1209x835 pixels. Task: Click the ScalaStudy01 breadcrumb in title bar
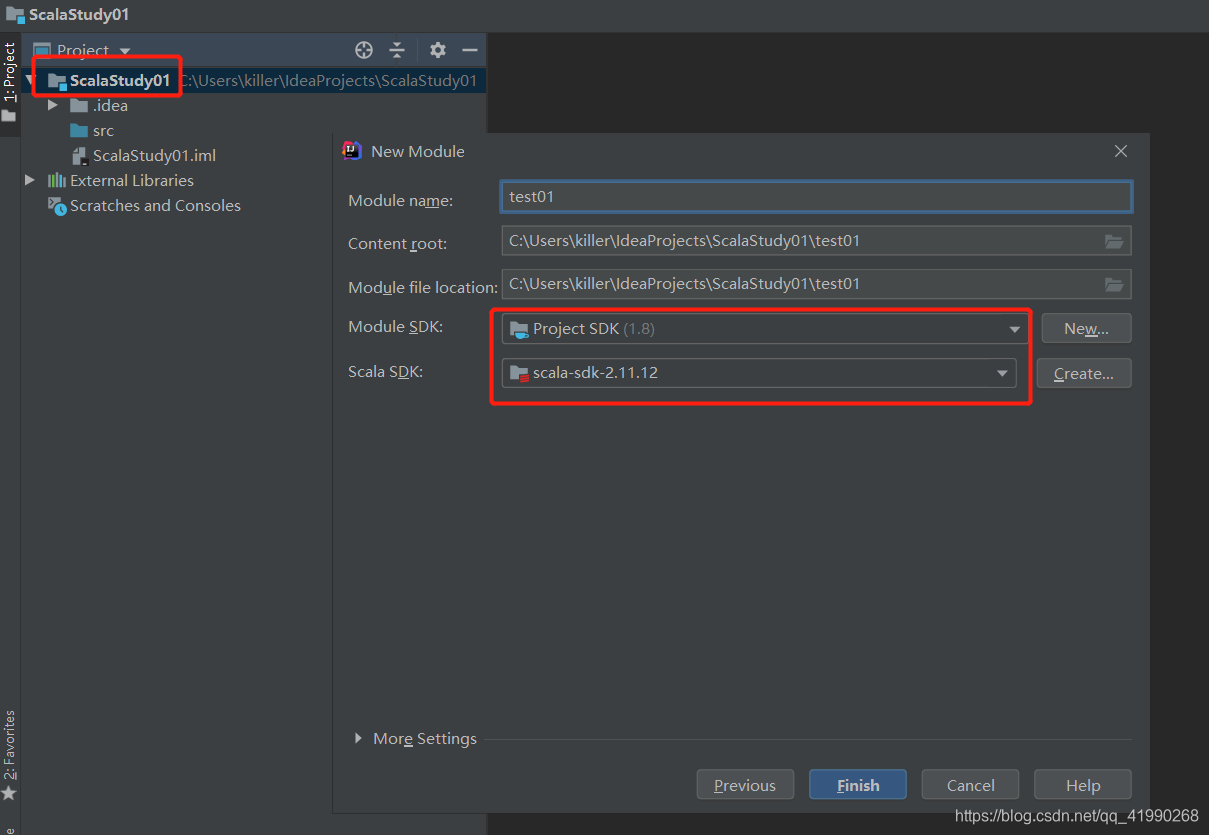(79, 15)
